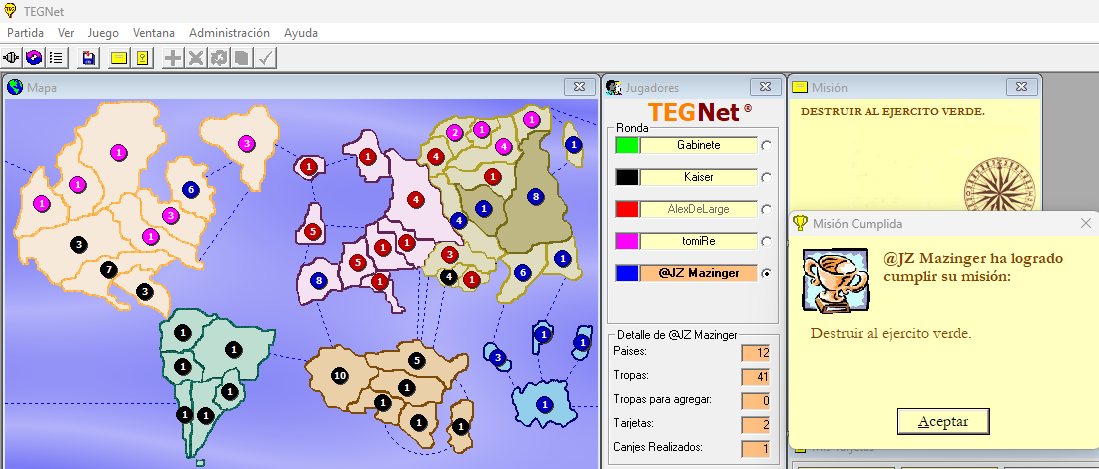Click the Tarjetas value 2

tap(756, 424)
